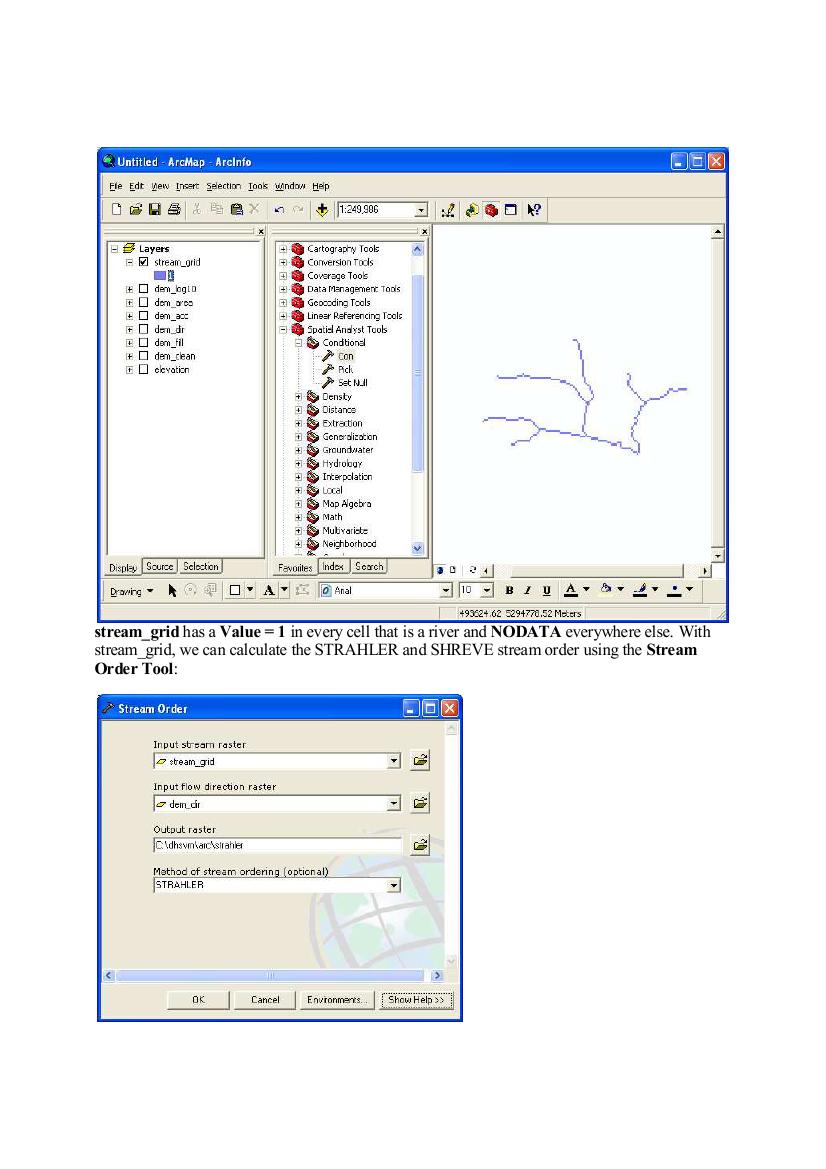Enable the dem_clean layer checkbox

point(144,356)
